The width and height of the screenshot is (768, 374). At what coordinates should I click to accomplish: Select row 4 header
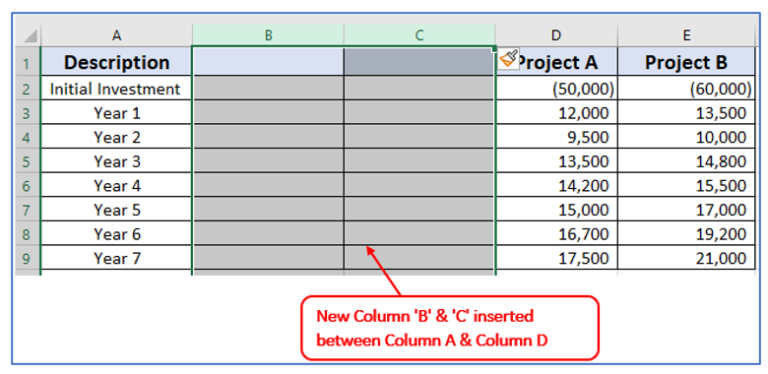click(27, 137)
